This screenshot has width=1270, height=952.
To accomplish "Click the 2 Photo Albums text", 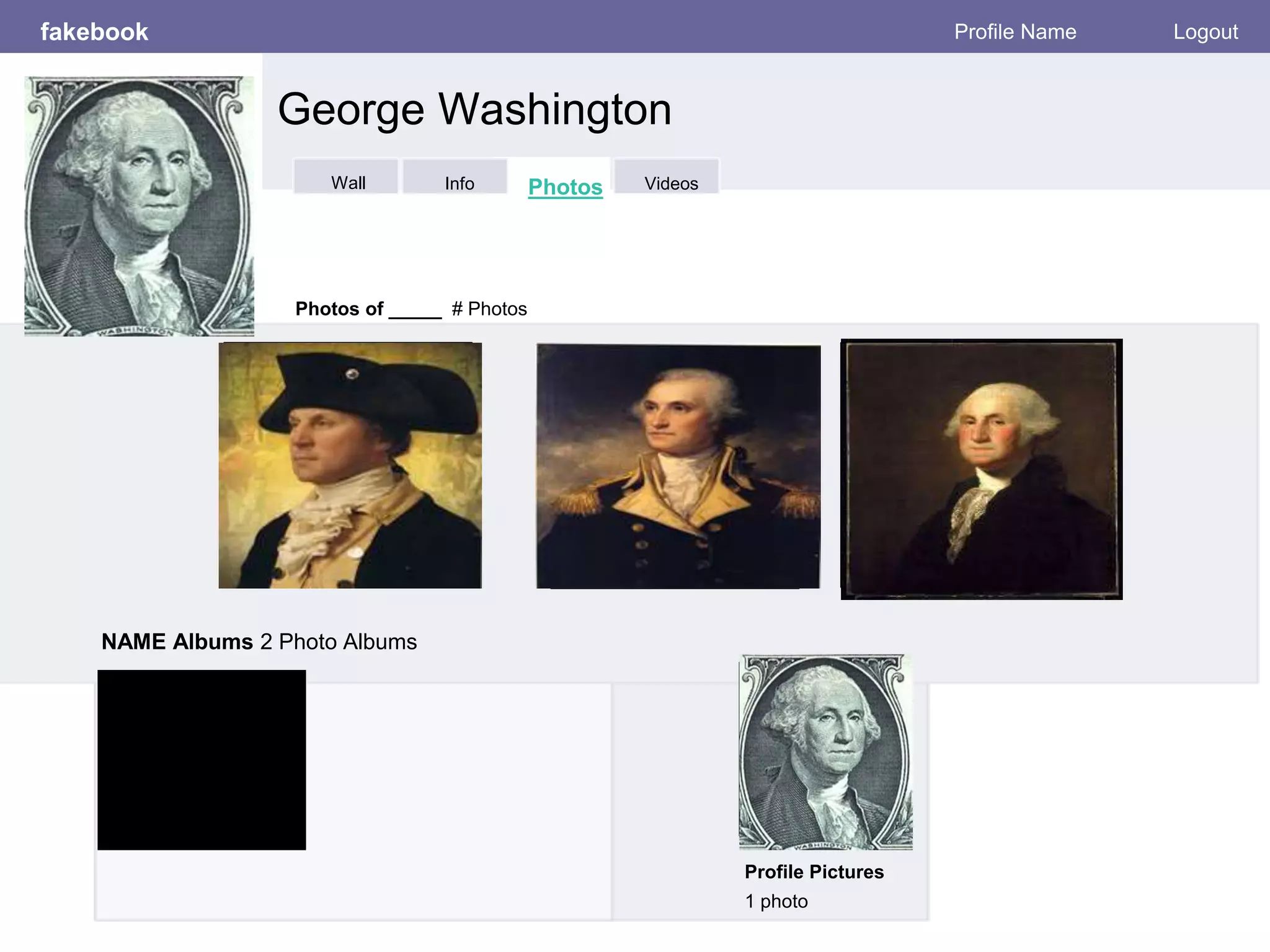I will point(339,641).
